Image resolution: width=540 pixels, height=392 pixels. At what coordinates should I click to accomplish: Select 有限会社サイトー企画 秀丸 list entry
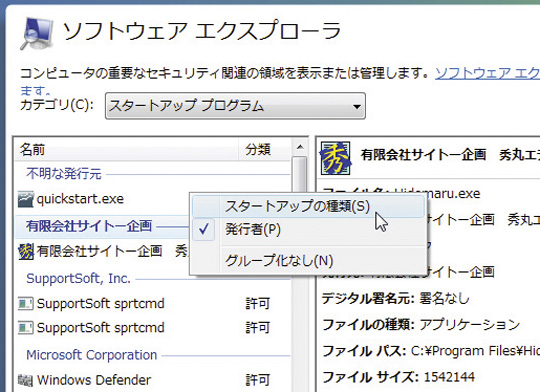pos(102,251)
